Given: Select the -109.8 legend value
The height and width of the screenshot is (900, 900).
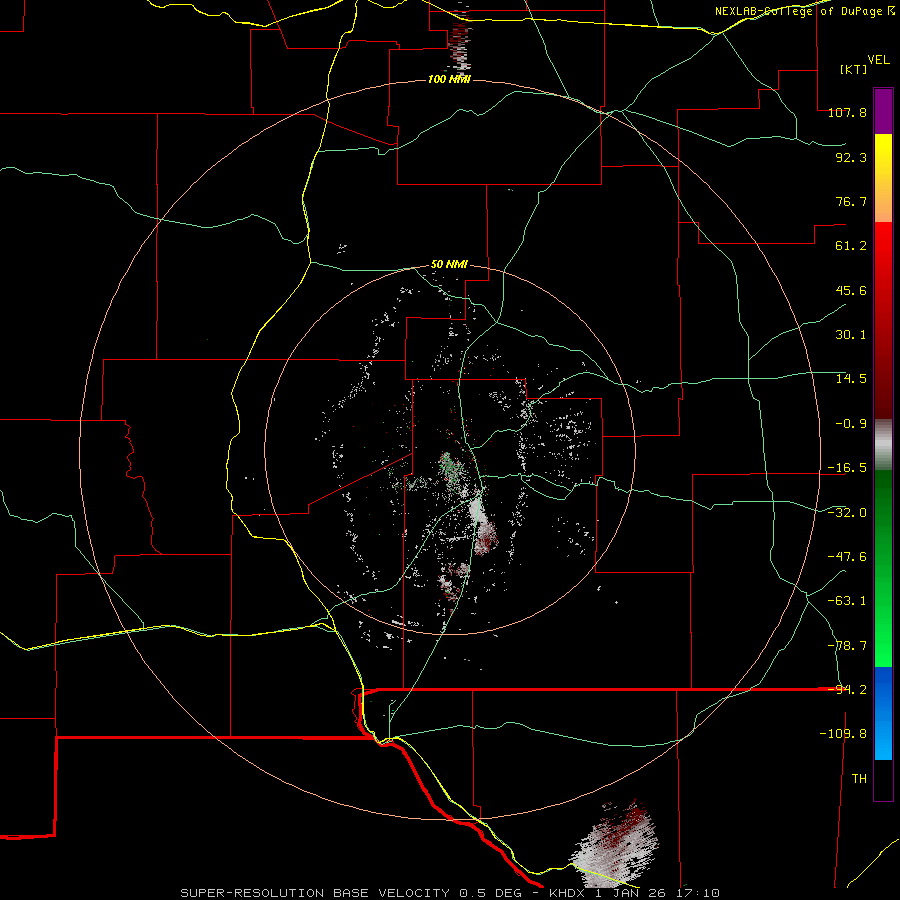Looking at the screenshot, I should [843, 734].
